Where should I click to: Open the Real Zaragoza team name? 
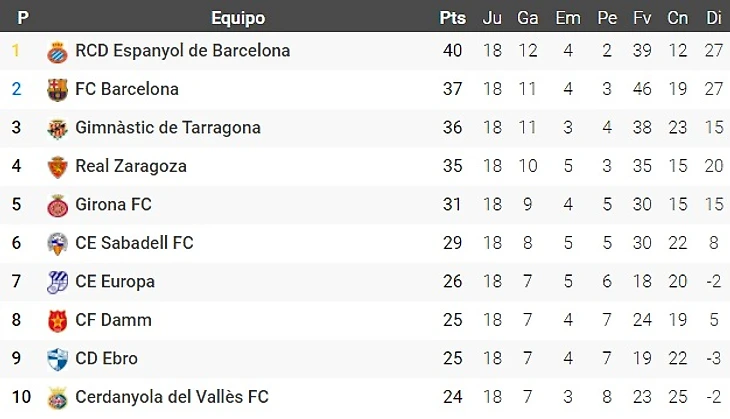(131, 166)
